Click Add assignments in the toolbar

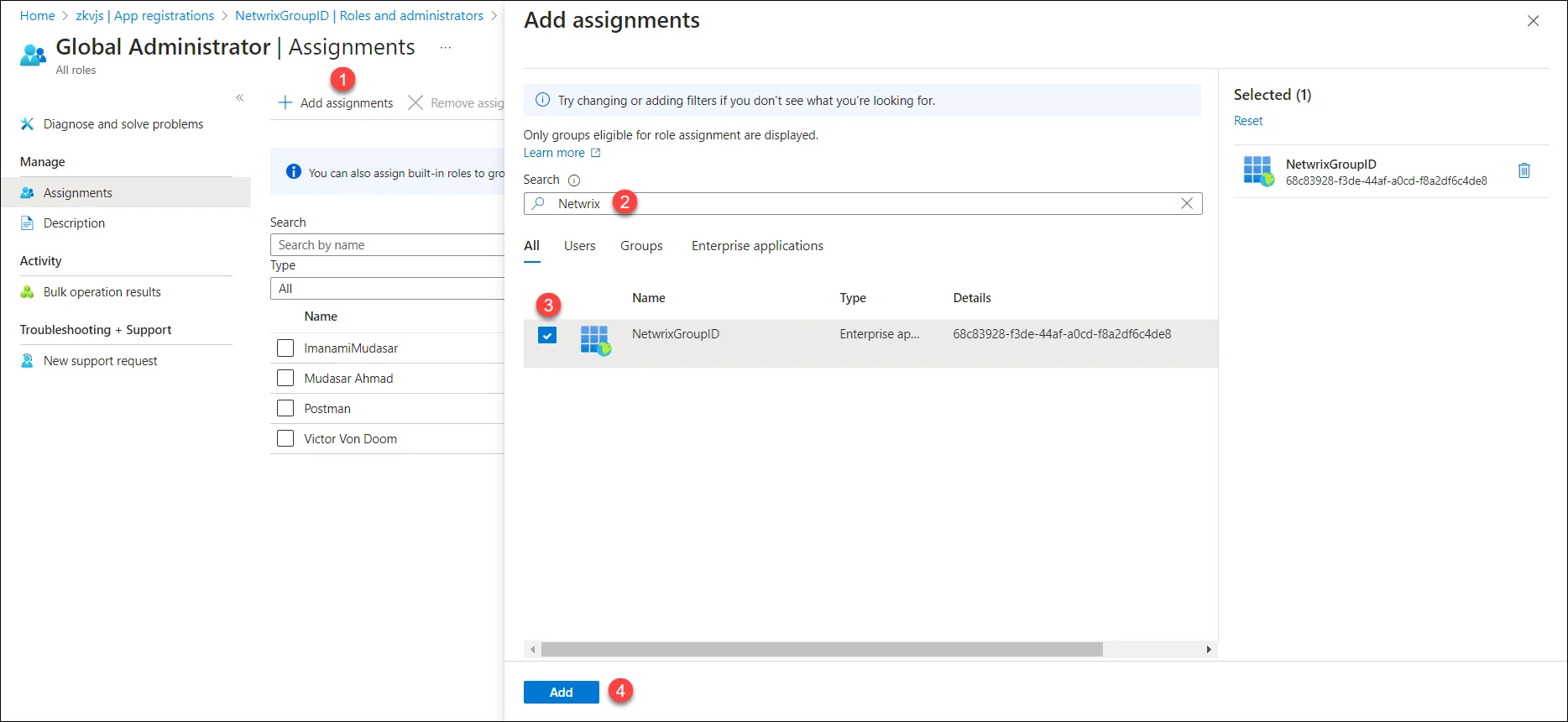tap(336, 102)
